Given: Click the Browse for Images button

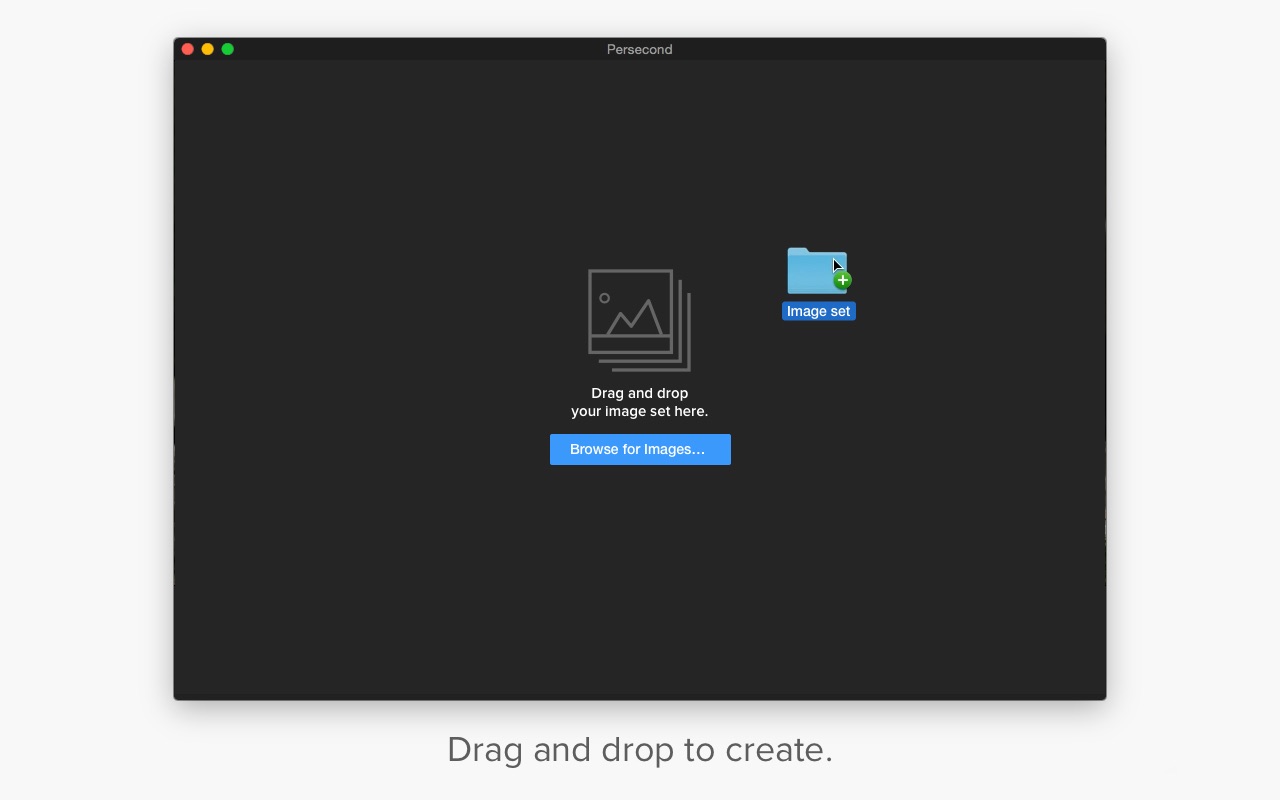Looking at the screenshot, I should click(x=640, y=449).
